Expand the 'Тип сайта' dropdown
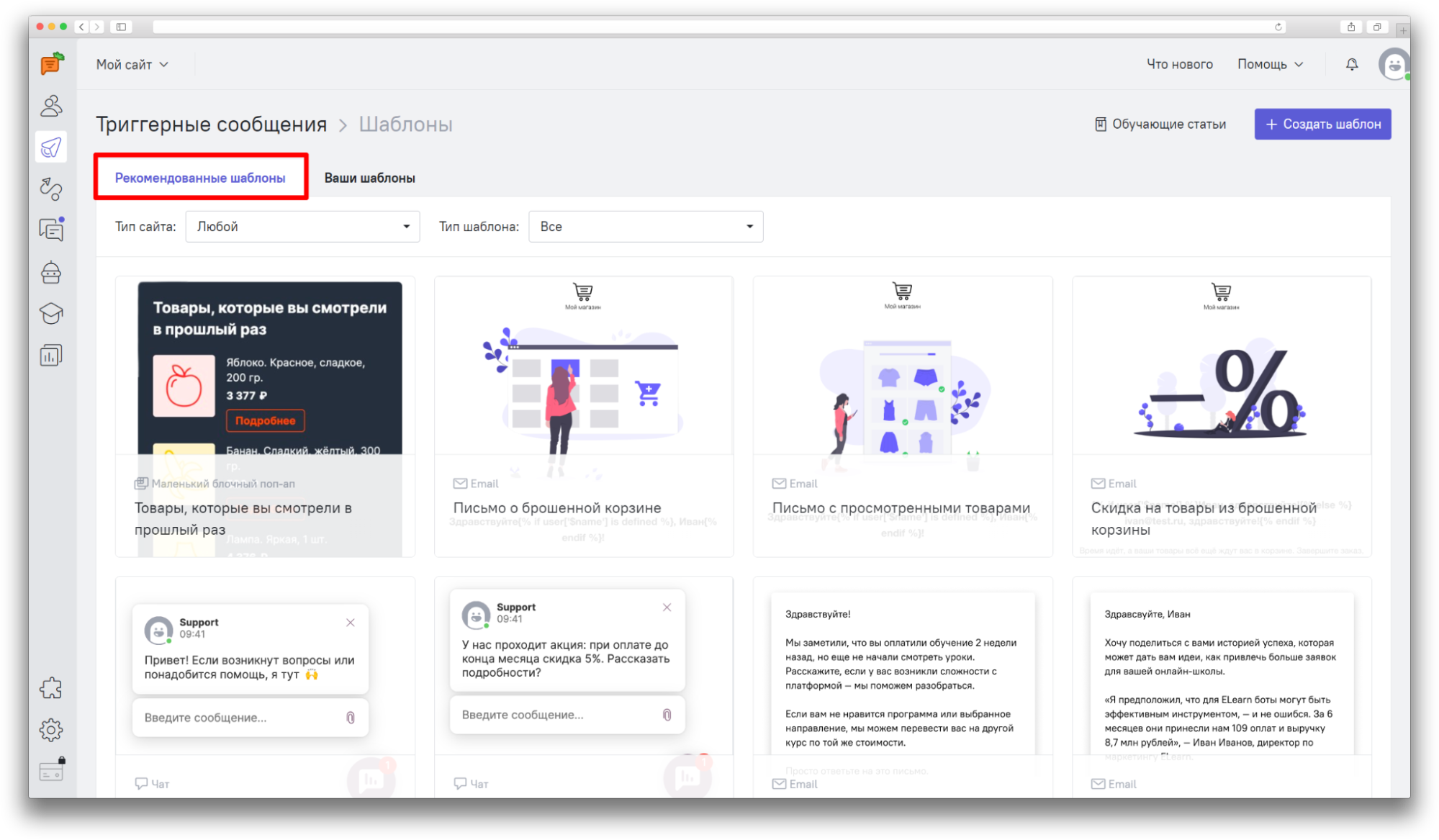The height and width of the screenshot is (840, 1439). (x=302, y=227)
